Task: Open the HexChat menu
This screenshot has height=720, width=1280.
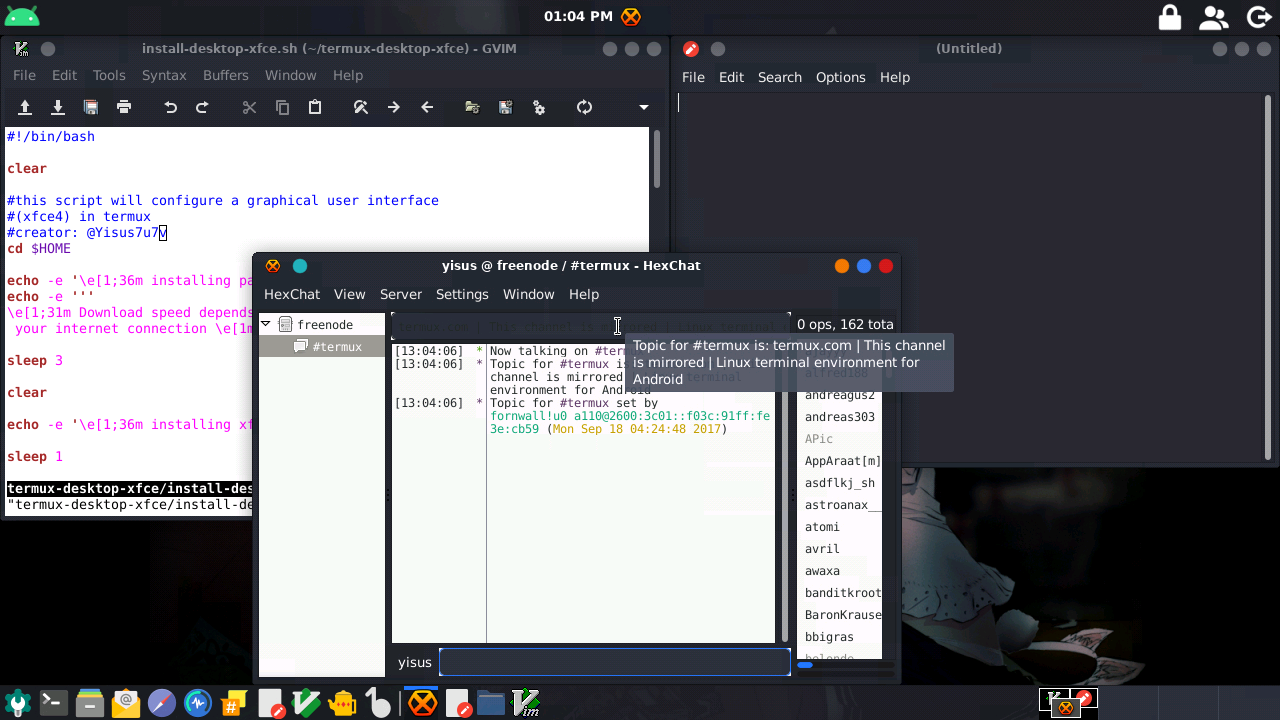Action: 292,294
